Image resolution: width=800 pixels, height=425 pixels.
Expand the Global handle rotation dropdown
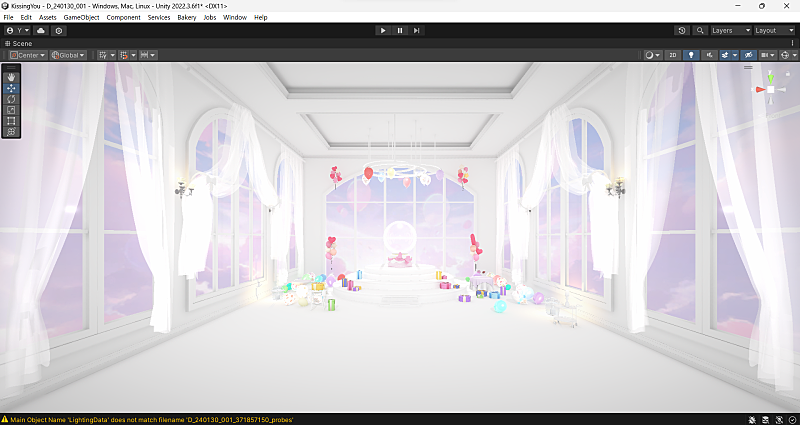tap(68, 55)
